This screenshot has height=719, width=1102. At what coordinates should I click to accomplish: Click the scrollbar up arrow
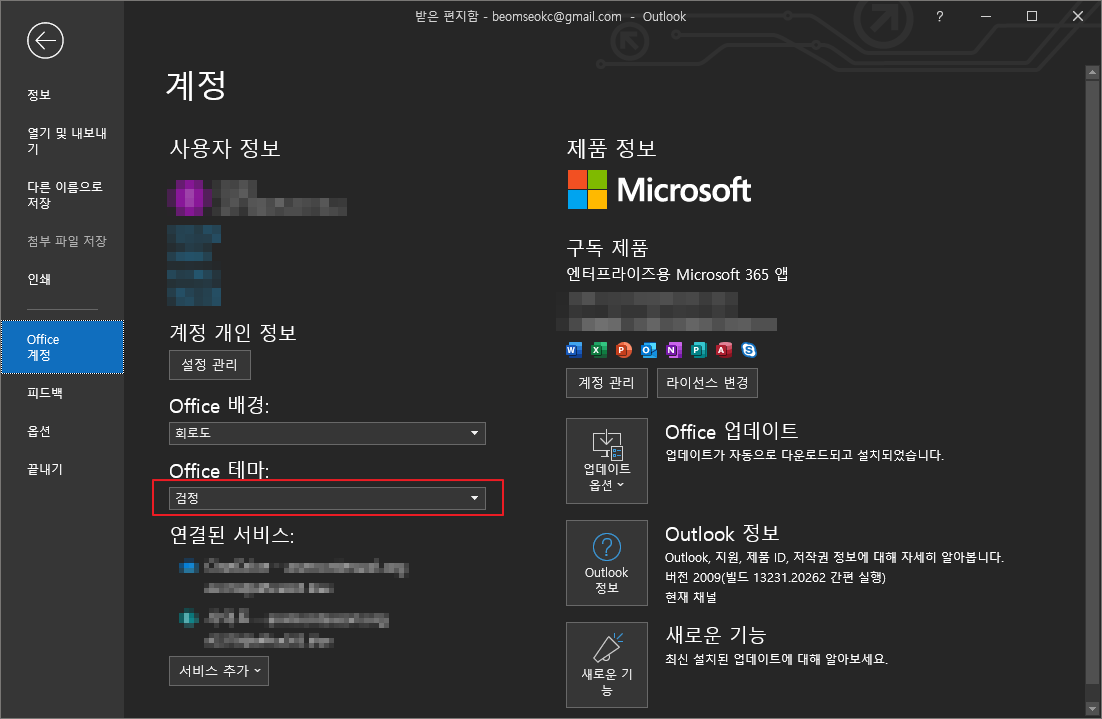coord(1092,72)
